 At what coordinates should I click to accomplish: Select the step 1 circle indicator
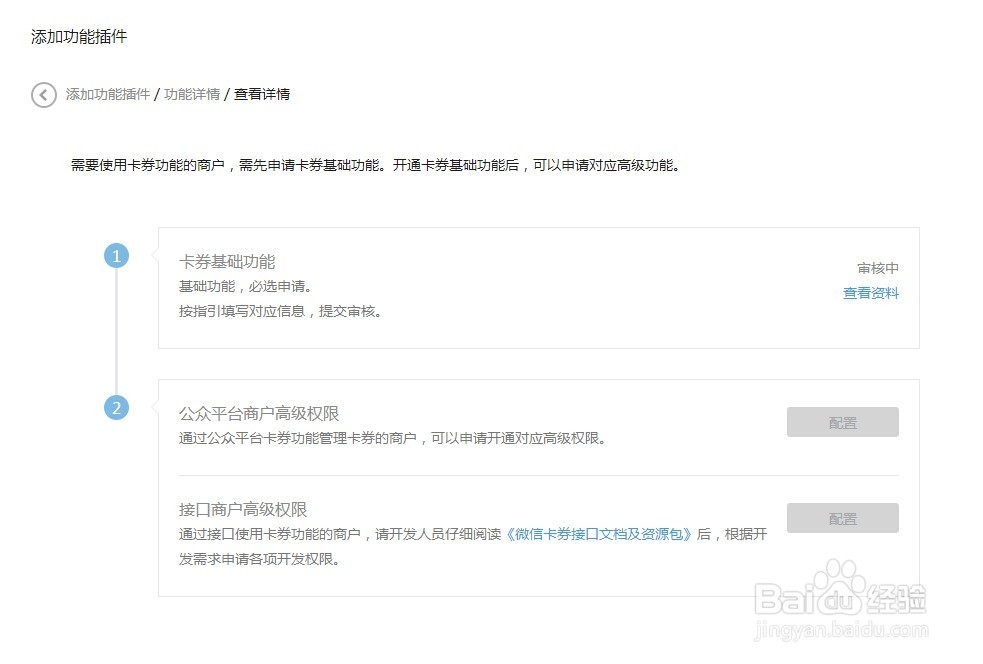point(118,255)
